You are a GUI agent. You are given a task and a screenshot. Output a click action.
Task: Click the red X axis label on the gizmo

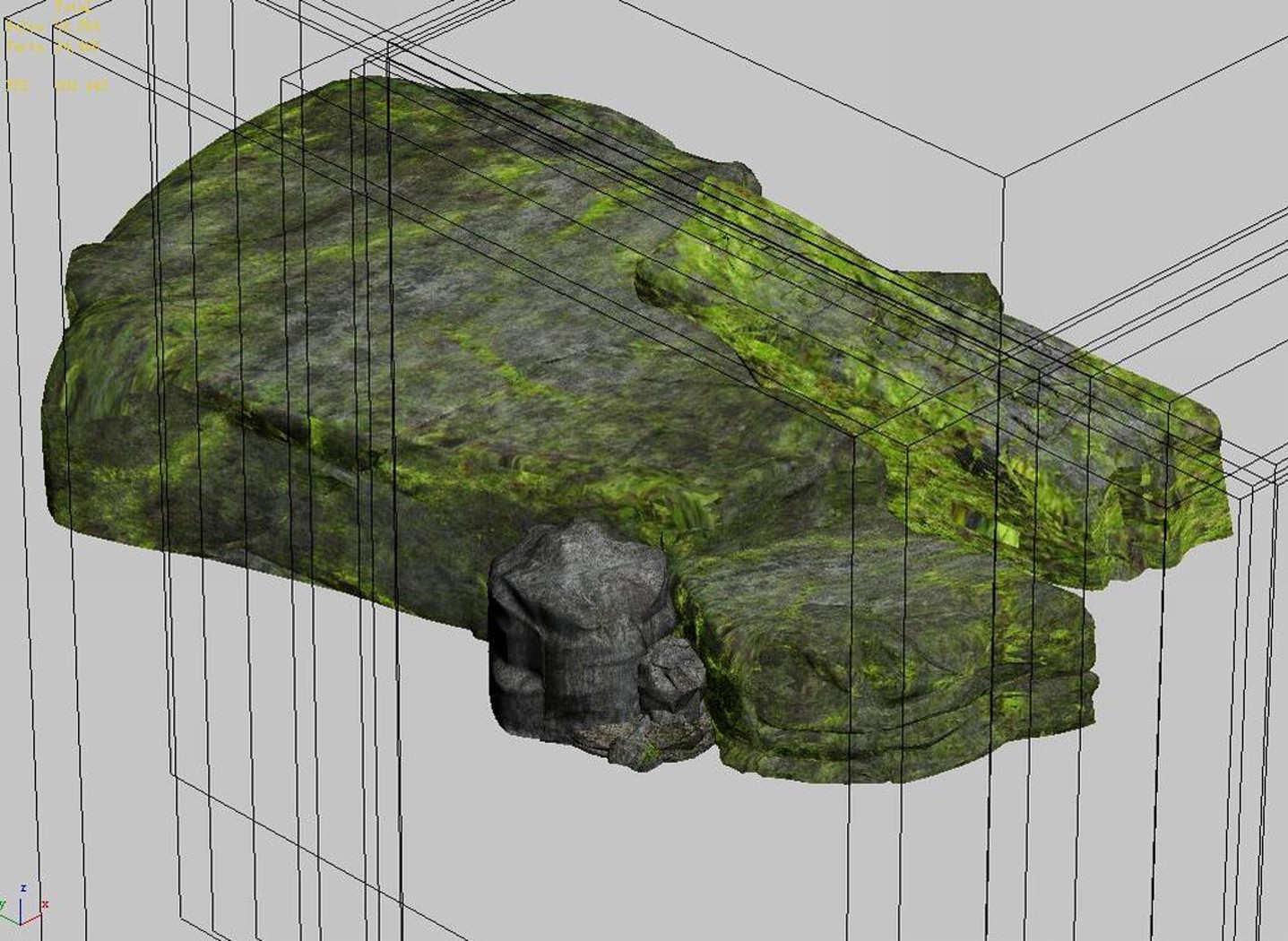(45, 905)
